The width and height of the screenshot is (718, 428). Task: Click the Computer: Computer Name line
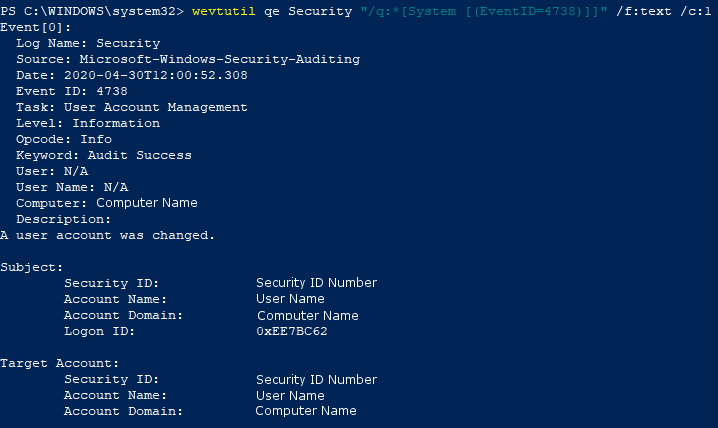pos(107,203)
